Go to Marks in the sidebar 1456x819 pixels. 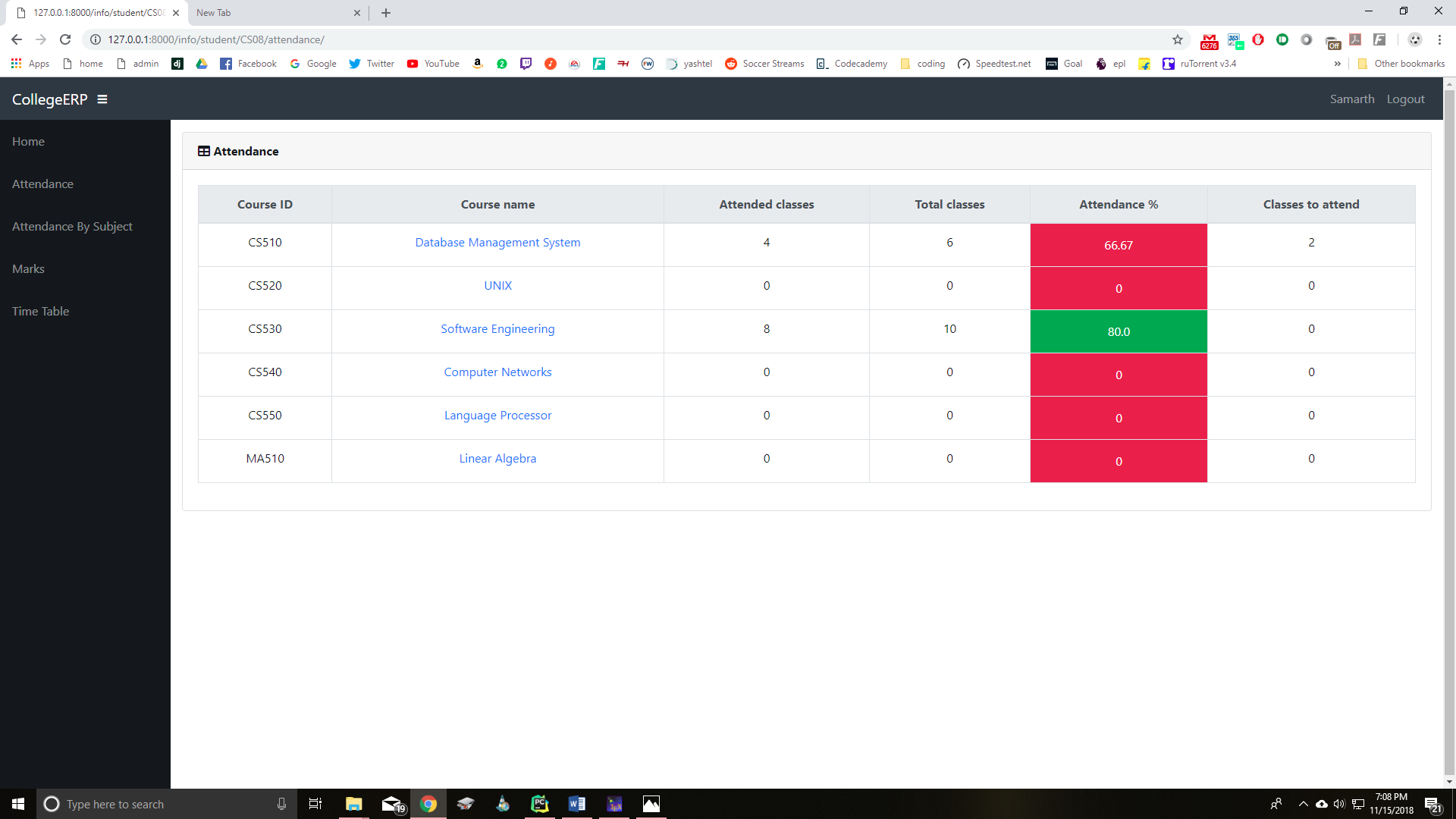28,268
